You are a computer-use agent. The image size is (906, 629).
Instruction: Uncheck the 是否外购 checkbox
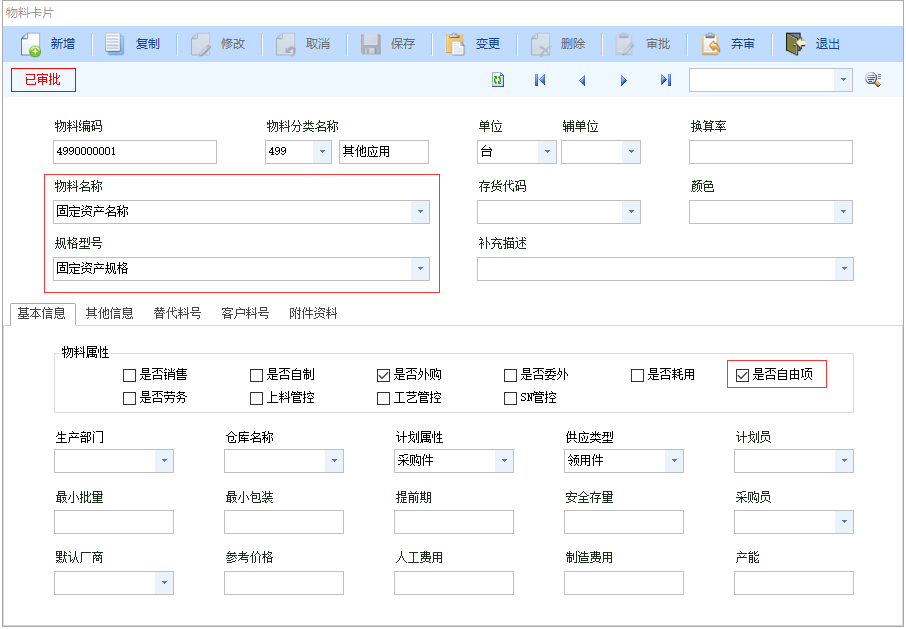click(383, 375)
